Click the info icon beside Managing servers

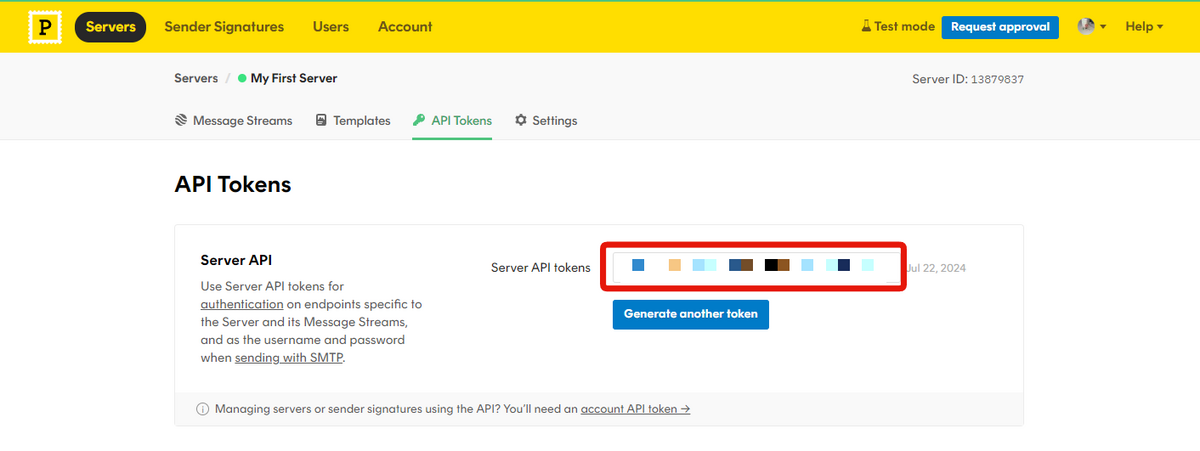coord(203,409)
